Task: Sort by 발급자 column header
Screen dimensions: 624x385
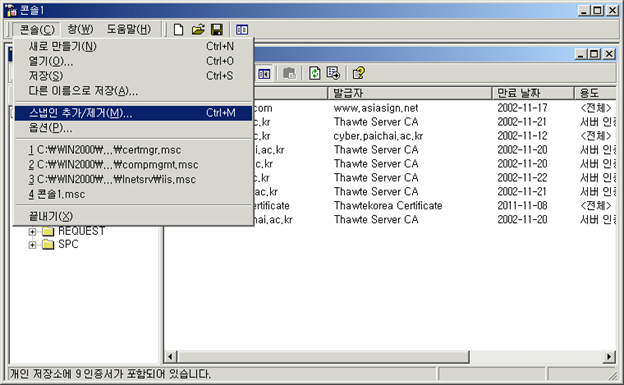Action: [x=410, y=93]
